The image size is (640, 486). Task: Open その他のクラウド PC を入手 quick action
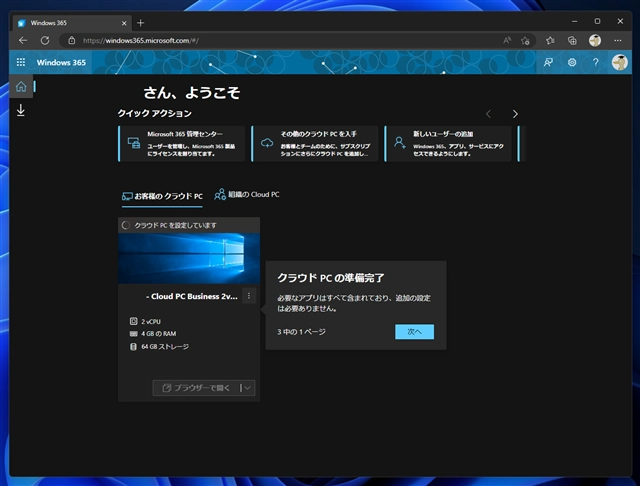click(315, 144)
